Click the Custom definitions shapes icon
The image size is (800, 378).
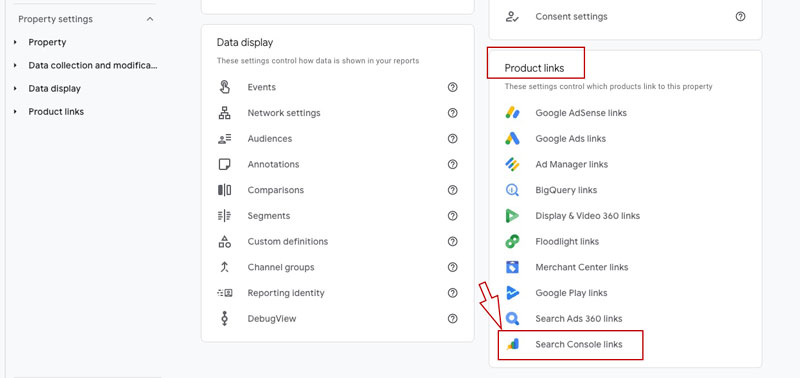224,241
